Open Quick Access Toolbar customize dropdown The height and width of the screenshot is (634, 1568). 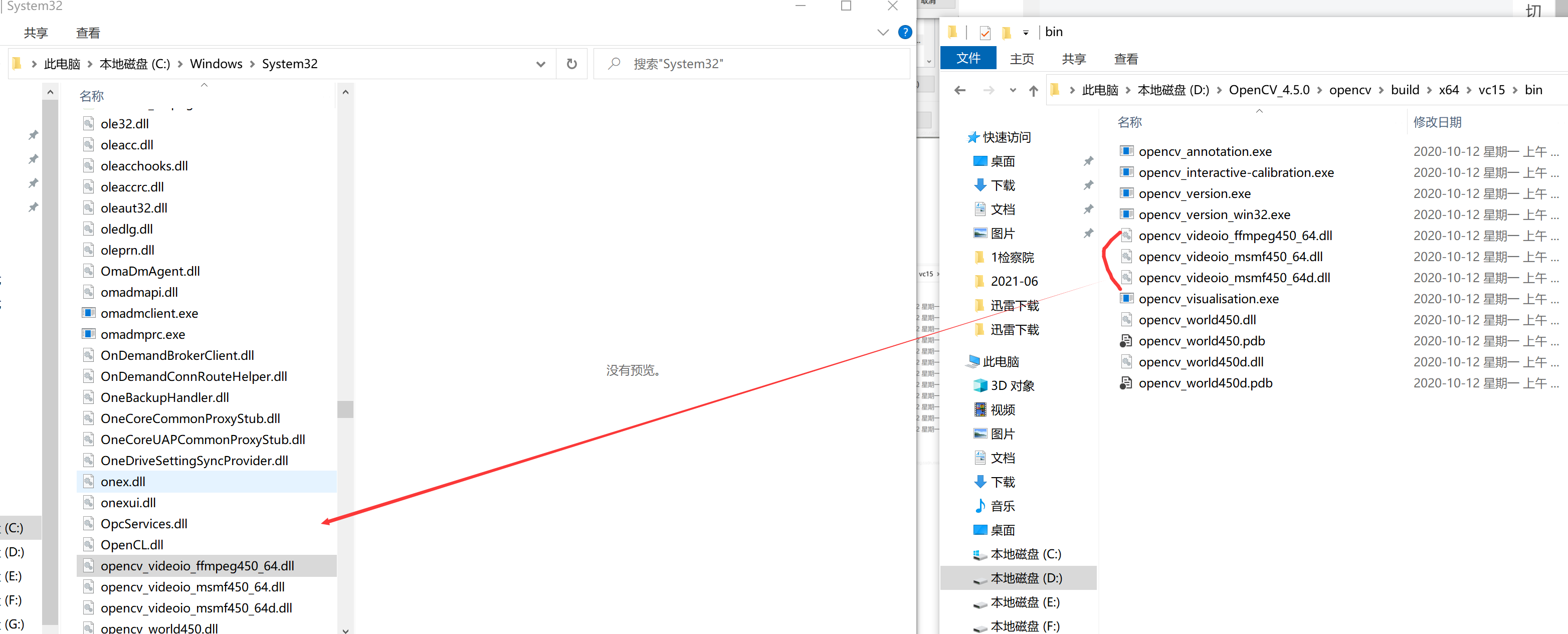[x=1026, y=33]
